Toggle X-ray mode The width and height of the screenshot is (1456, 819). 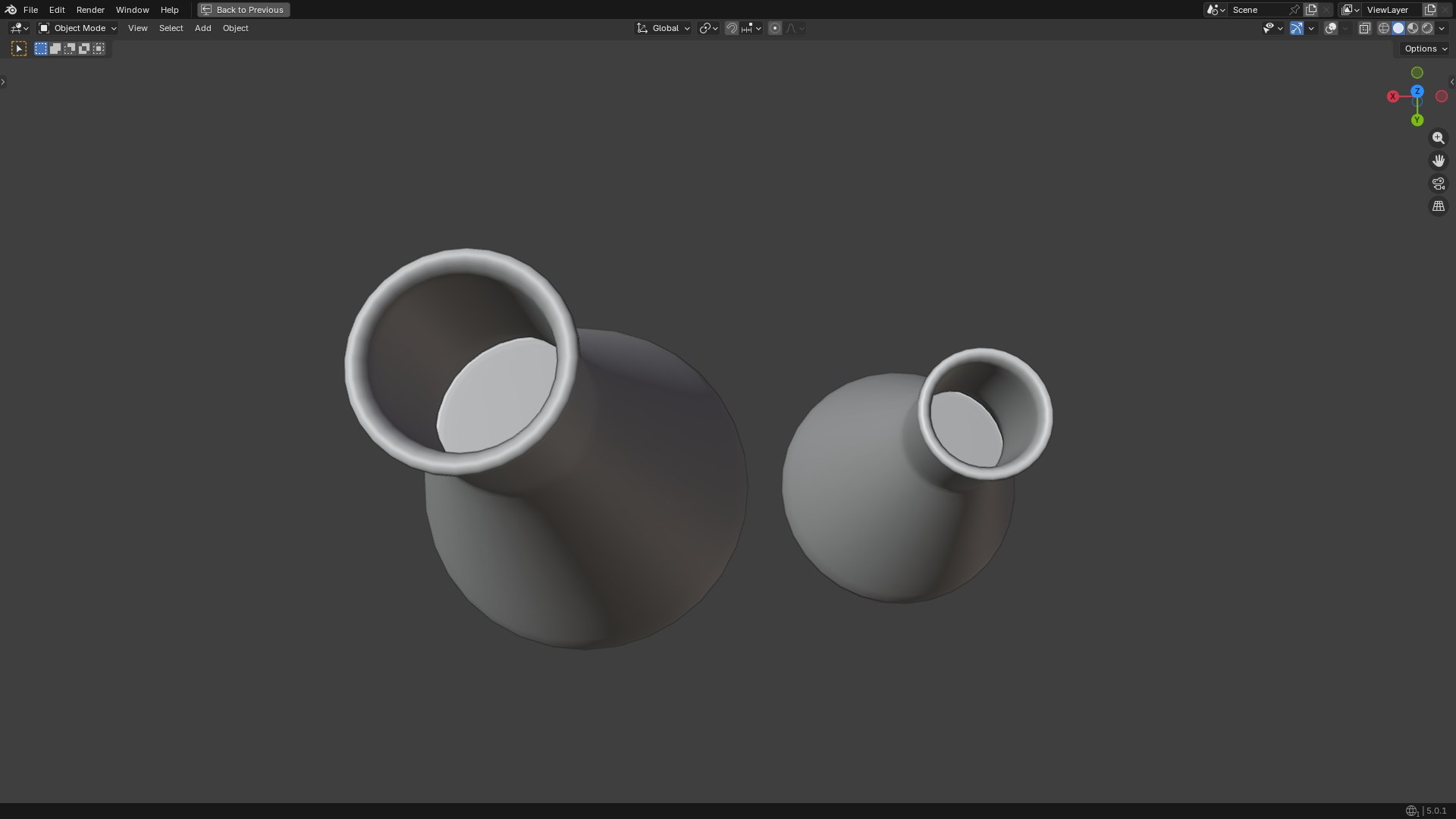pos(1365,28)
